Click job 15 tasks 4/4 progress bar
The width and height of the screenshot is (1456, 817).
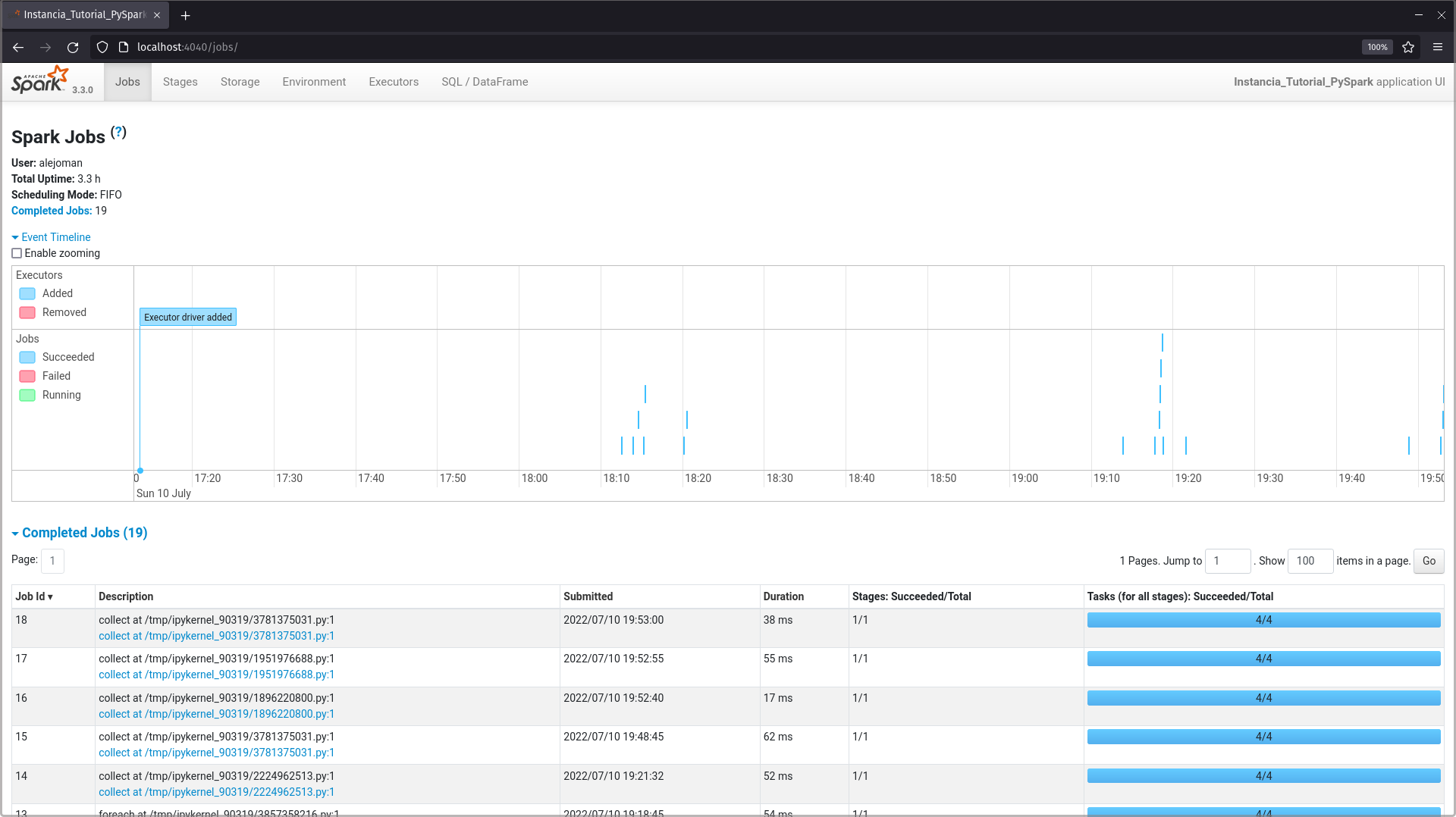1263,737
